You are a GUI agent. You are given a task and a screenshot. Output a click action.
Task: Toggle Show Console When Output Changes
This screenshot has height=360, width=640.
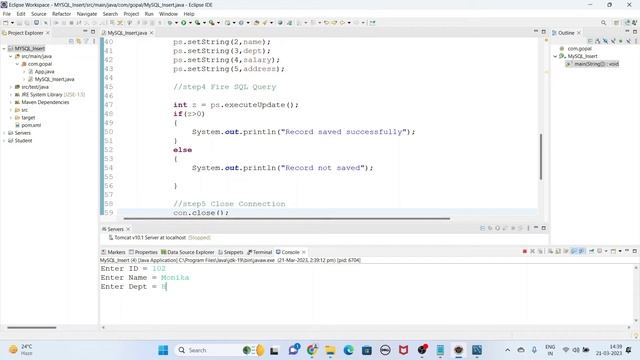coord(573,251)
